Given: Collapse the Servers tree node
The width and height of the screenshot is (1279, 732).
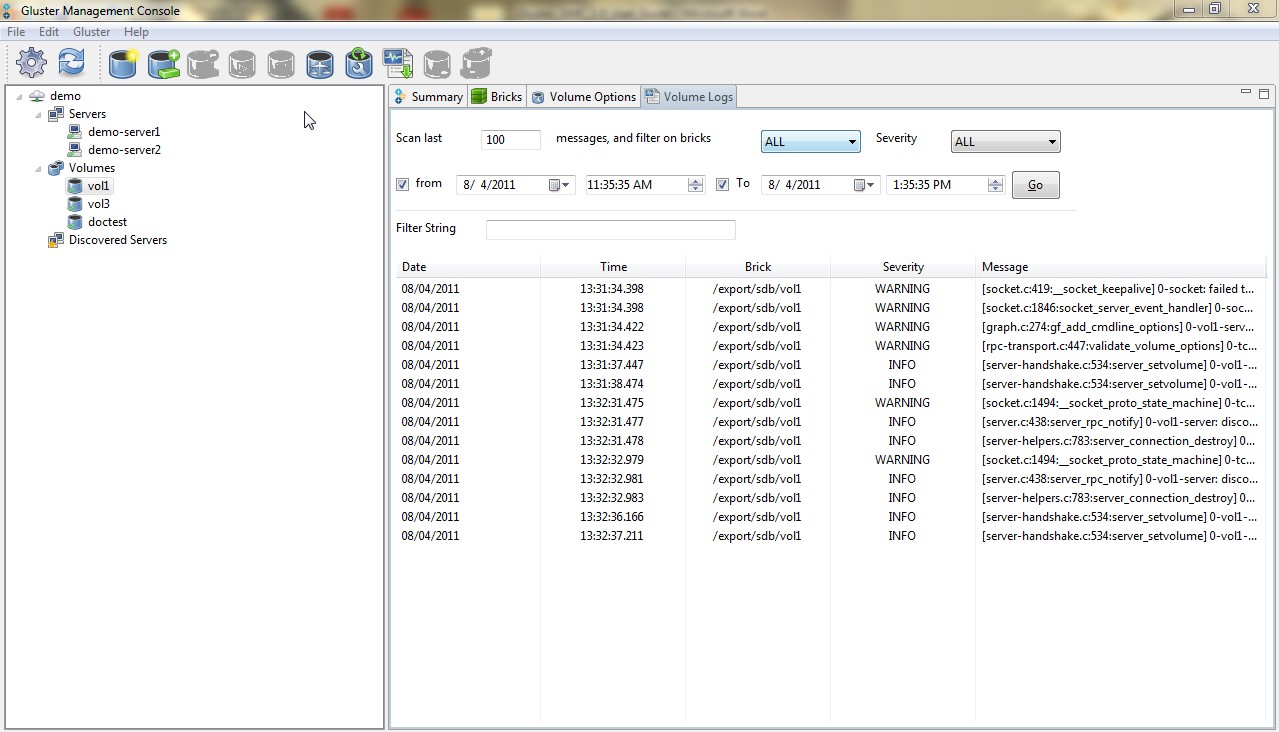Looking at the screenshot, I should click(x=39, y=114).
